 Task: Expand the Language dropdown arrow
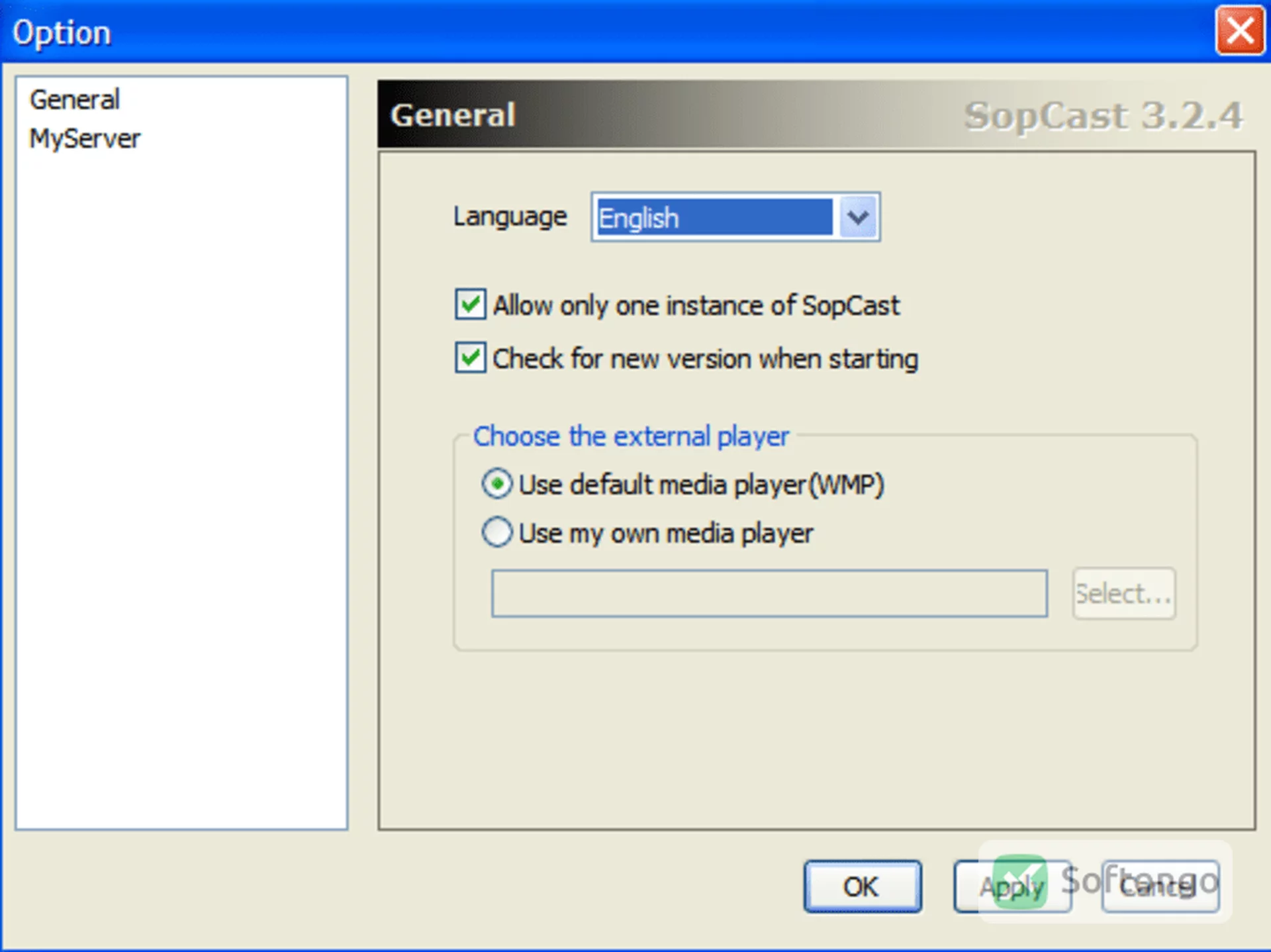pos(858,217)
